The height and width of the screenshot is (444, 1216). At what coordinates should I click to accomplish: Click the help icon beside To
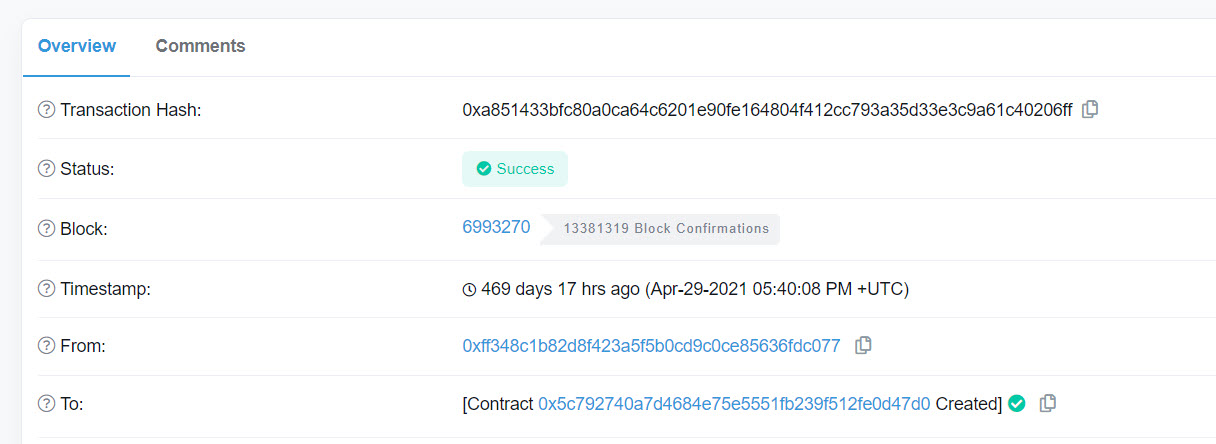46,404
